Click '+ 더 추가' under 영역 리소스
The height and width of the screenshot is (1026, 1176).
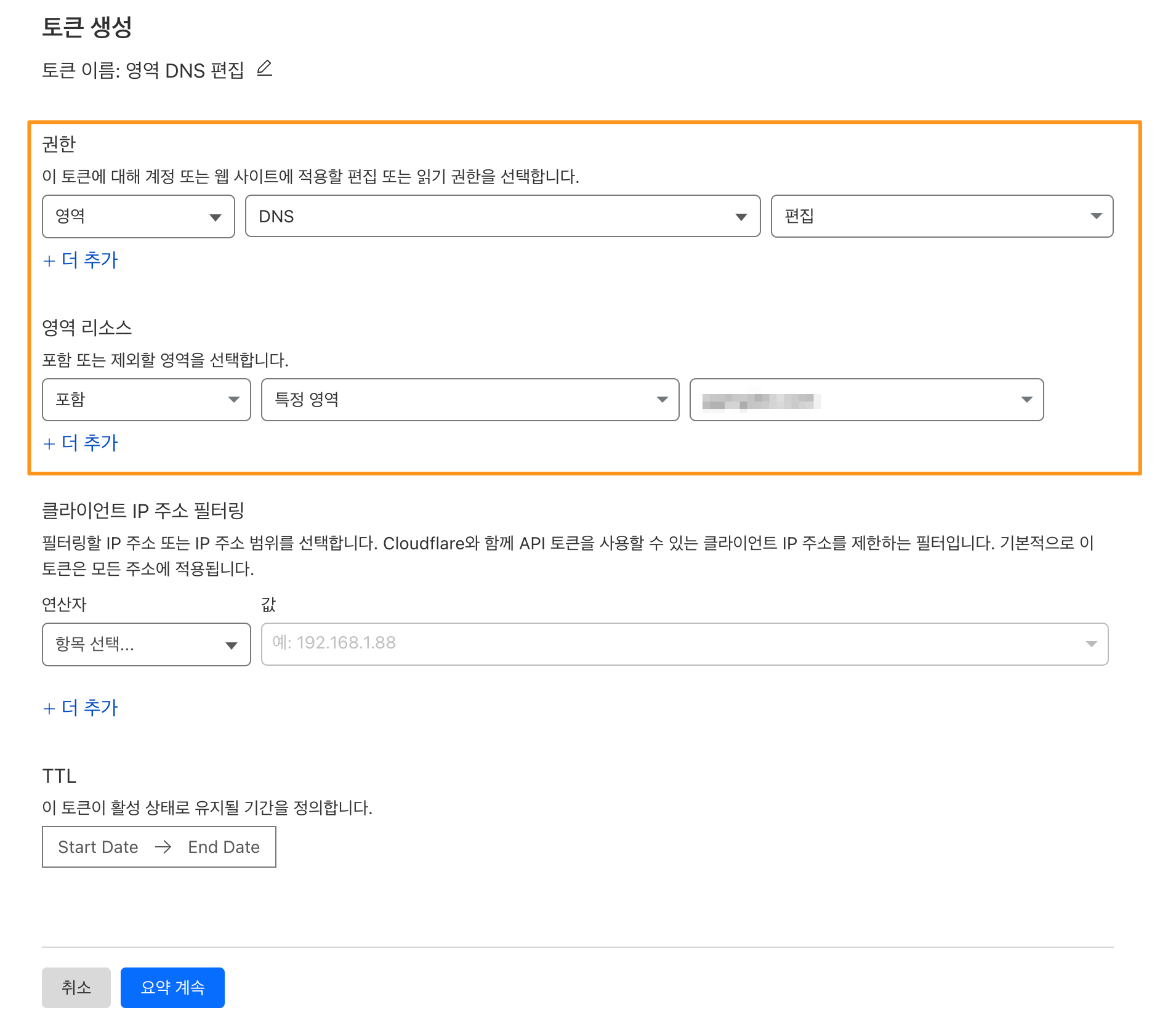81,443
